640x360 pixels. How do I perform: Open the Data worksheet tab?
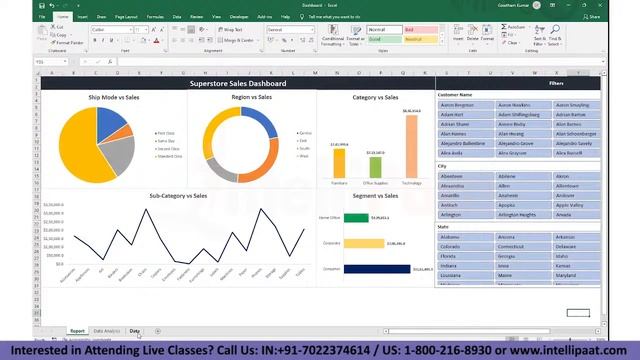(135, 331)
